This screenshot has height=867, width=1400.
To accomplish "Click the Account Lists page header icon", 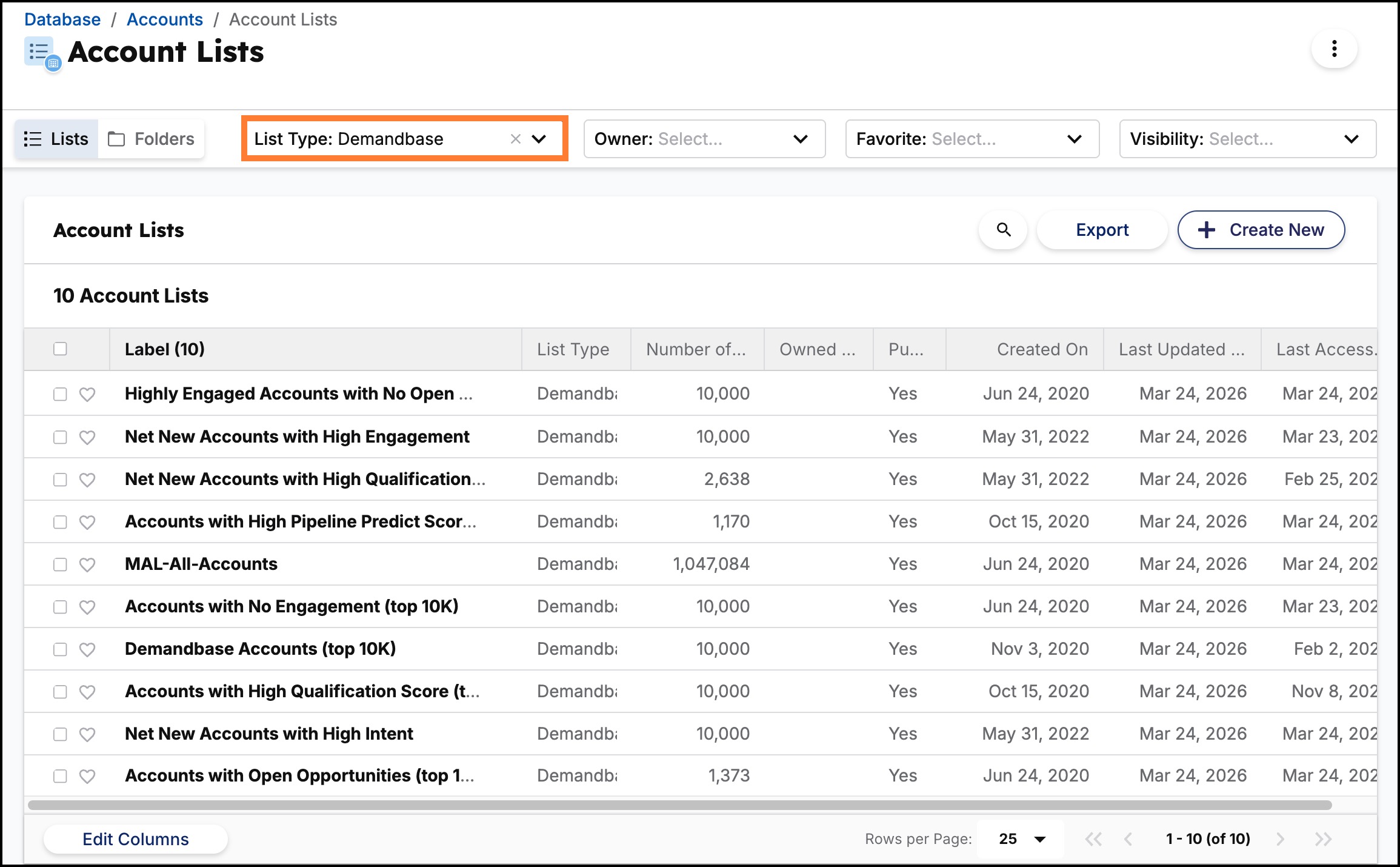I will pos(42,53).
